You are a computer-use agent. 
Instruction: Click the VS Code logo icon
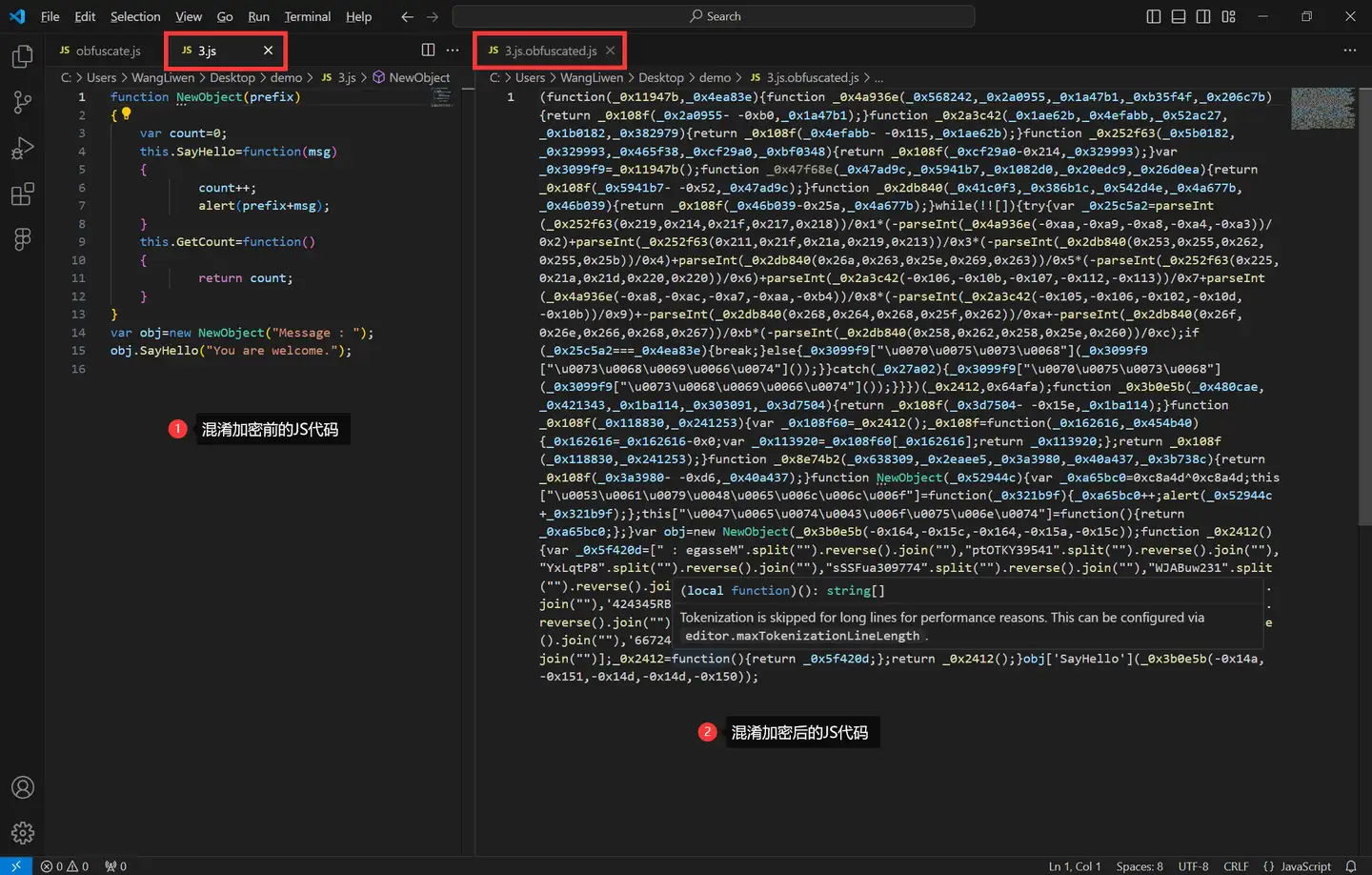[17, 16]
